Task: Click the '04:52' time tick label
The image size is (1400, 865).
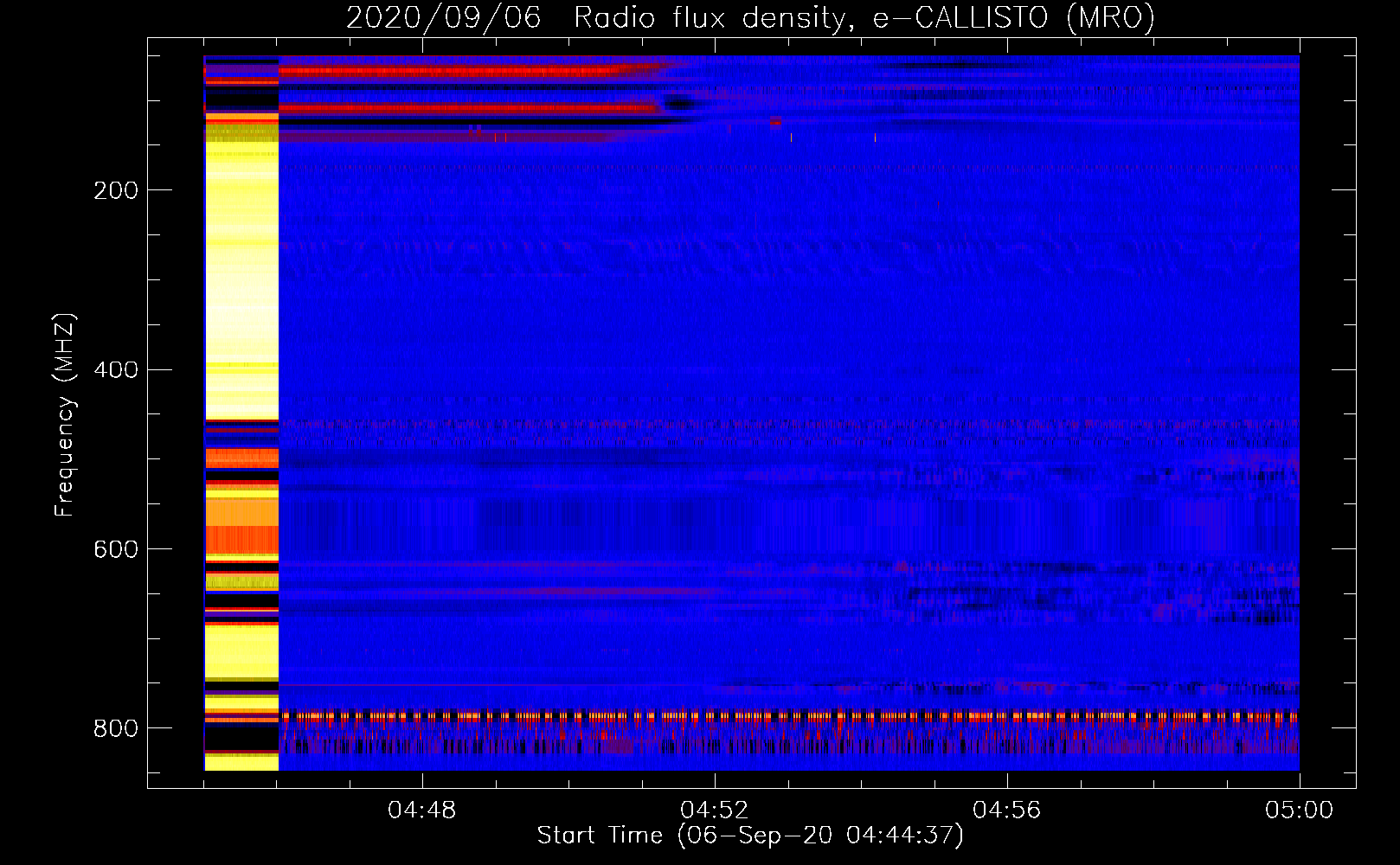Action: tap(715, 811)
